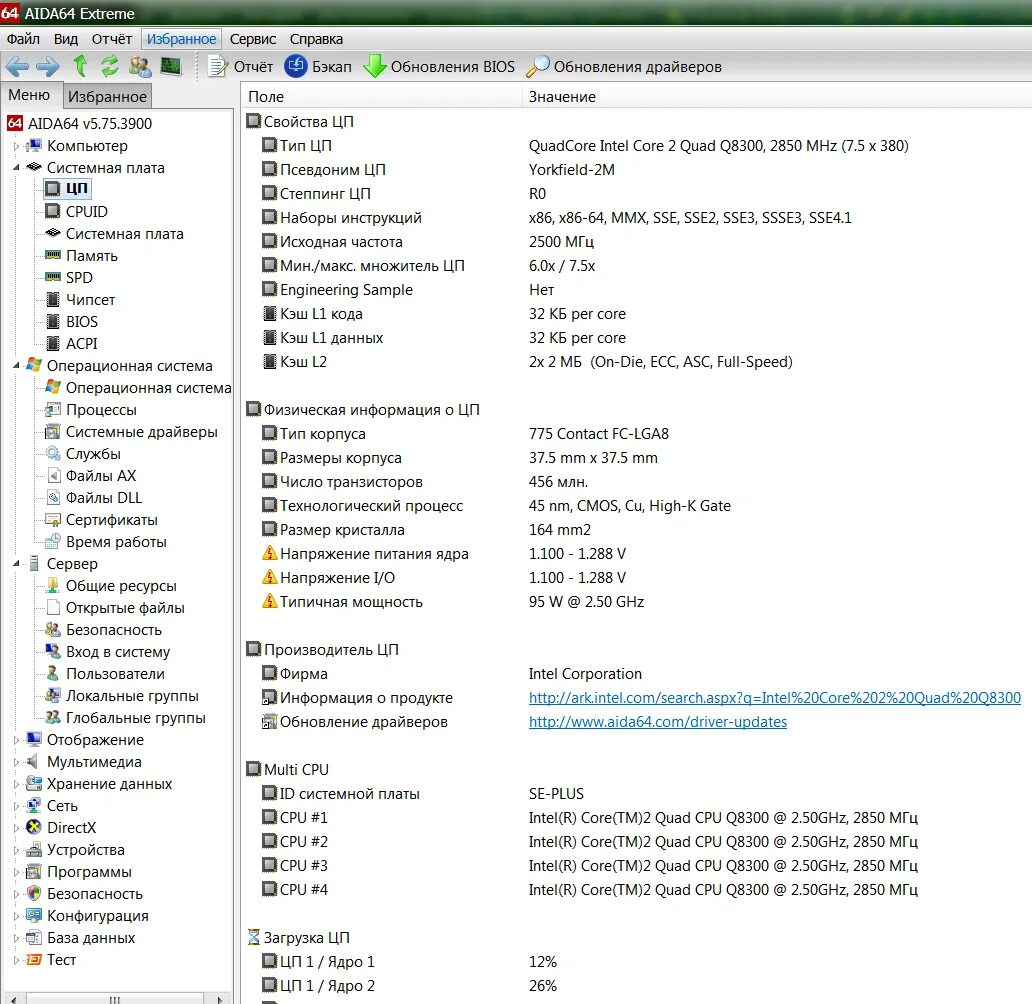The image size is (1032, 1004).
Task: Click the Напряжение питания ядра warning icon
Action: 270,553
